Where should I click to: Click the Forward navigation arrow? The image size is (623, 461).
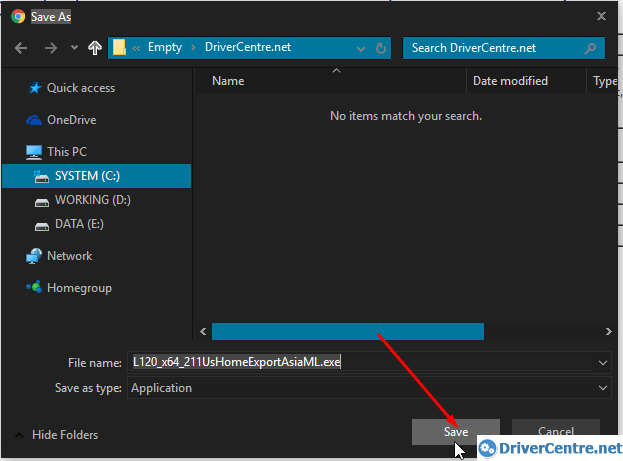click(x=50, y=48)
